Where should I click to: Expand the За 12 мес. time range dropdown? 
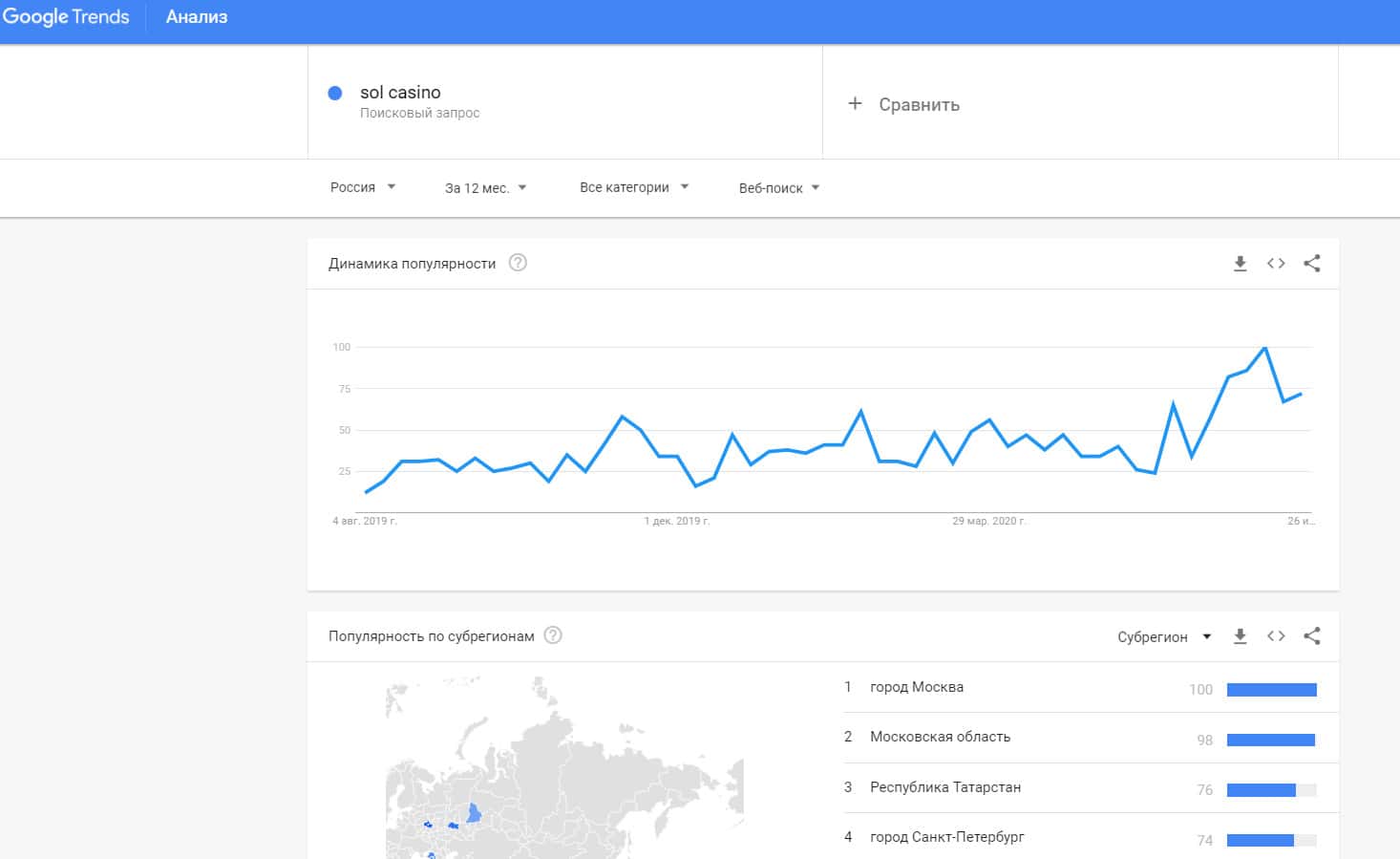(485, 187)
